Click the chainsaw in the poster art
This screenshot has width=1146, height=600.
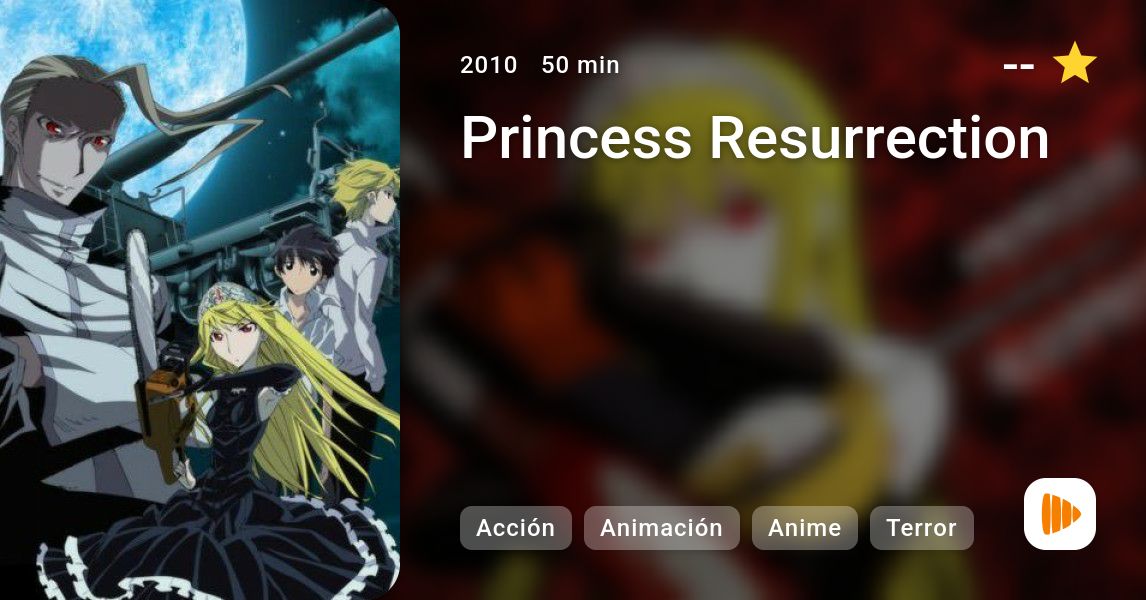153,351
